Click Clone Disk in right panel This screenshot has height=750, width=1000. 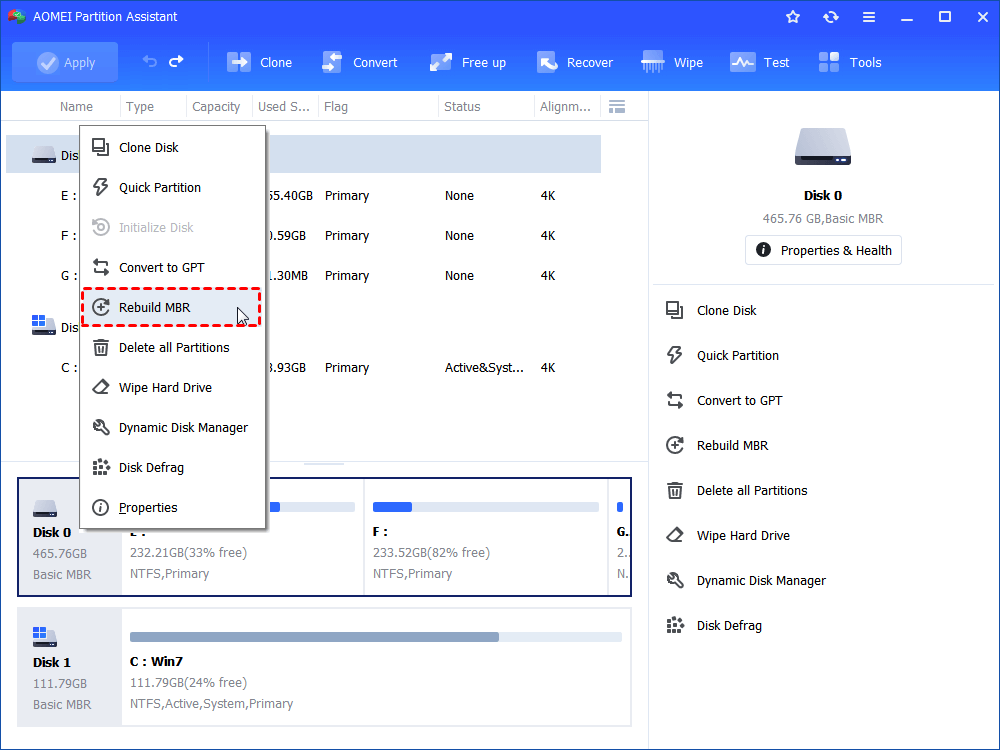pos(711,311)
